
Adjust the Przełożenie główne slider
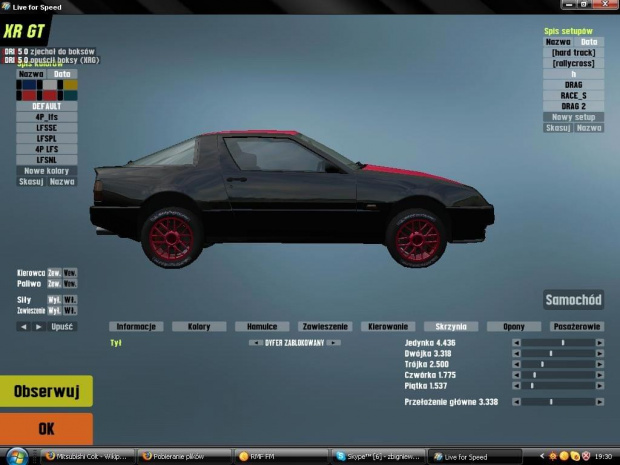coord(558,402)
